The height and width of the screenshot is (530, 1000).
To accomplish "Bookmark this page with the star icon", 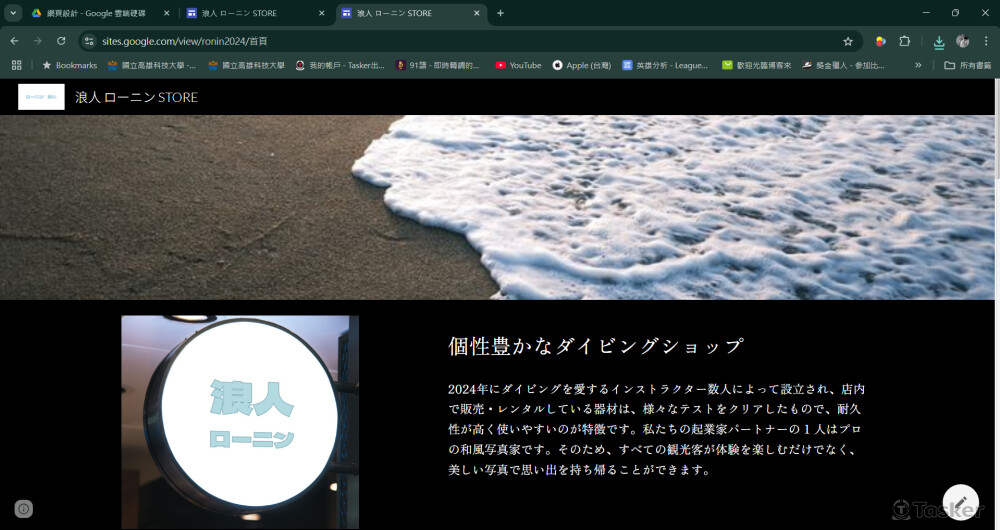I will [848, 41].
